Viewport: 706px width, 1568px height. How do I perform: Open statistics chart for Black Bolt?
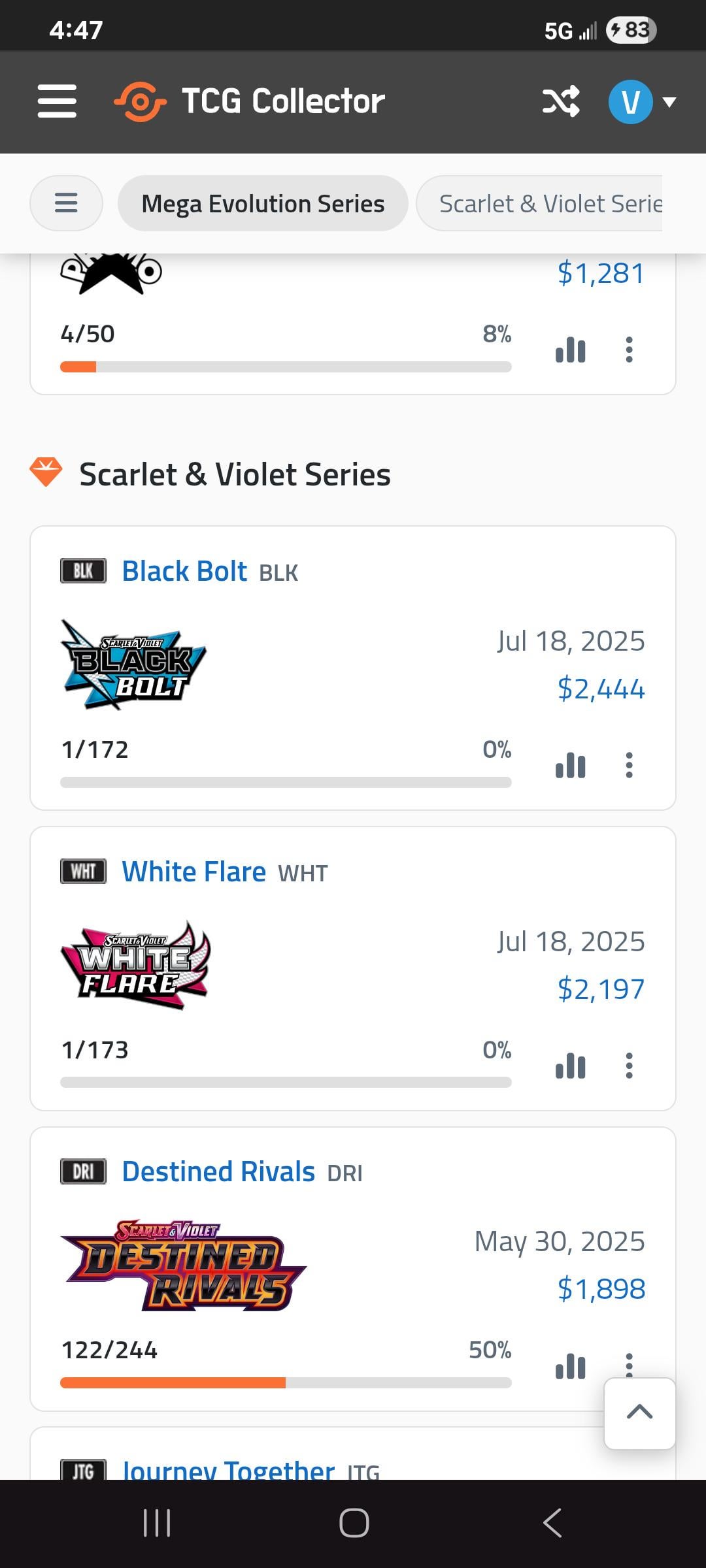[570, 765]
